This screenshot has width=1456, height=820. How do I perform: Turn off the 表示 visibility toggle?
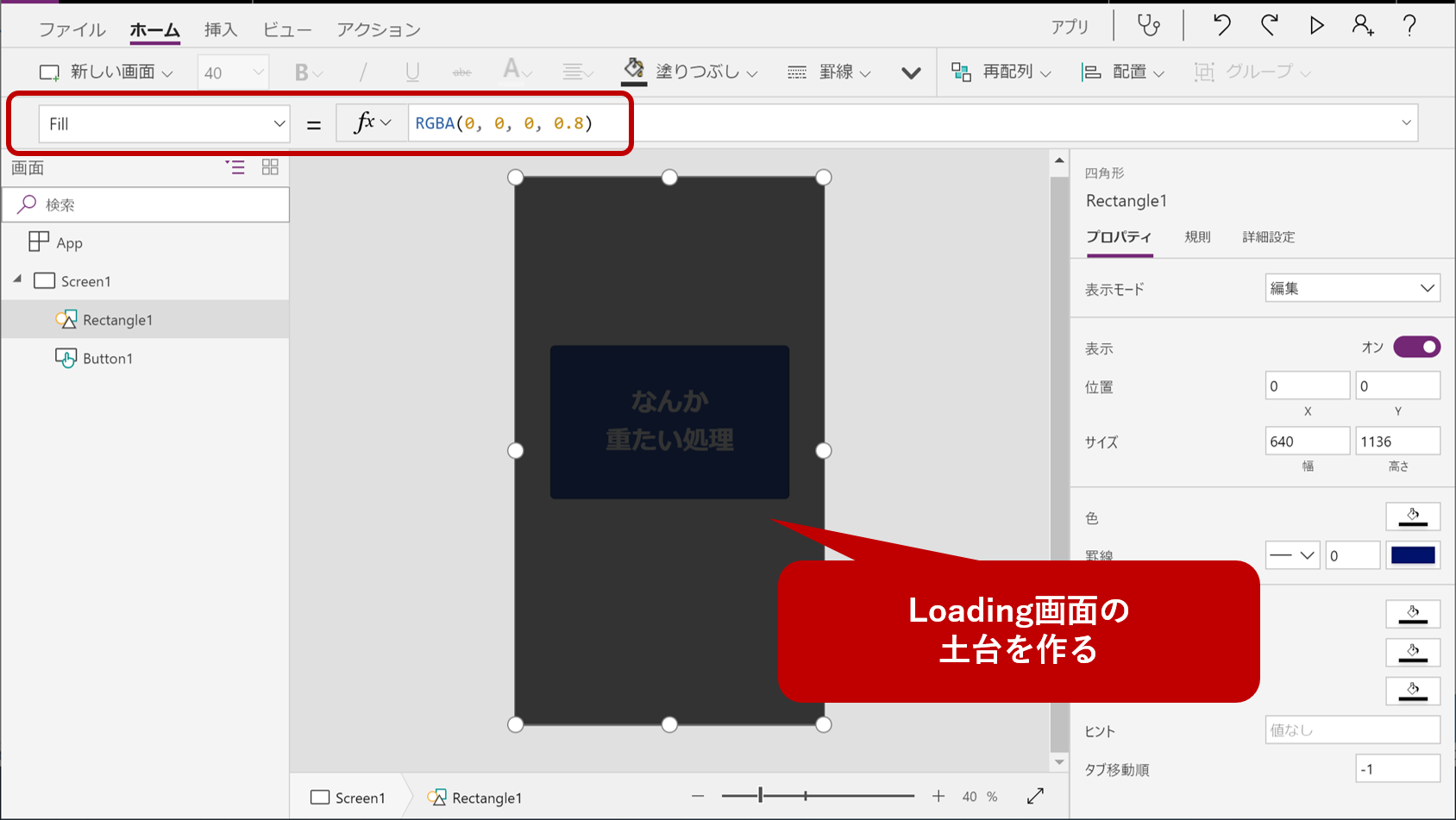tap(1416, 347)
